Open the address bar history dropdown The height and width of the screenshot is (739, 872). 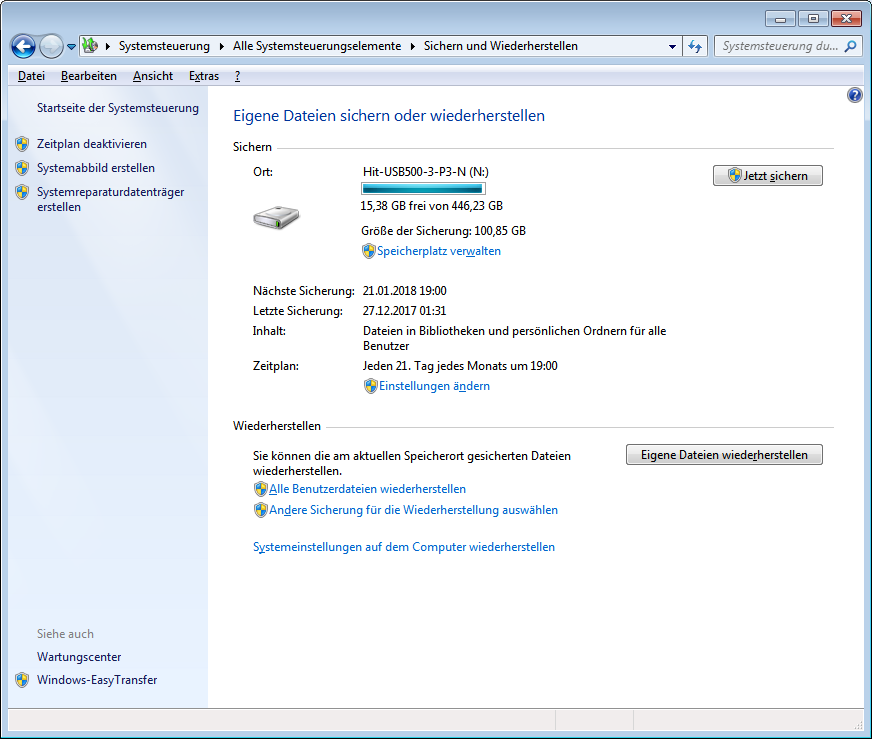click(x=672, y=46)
